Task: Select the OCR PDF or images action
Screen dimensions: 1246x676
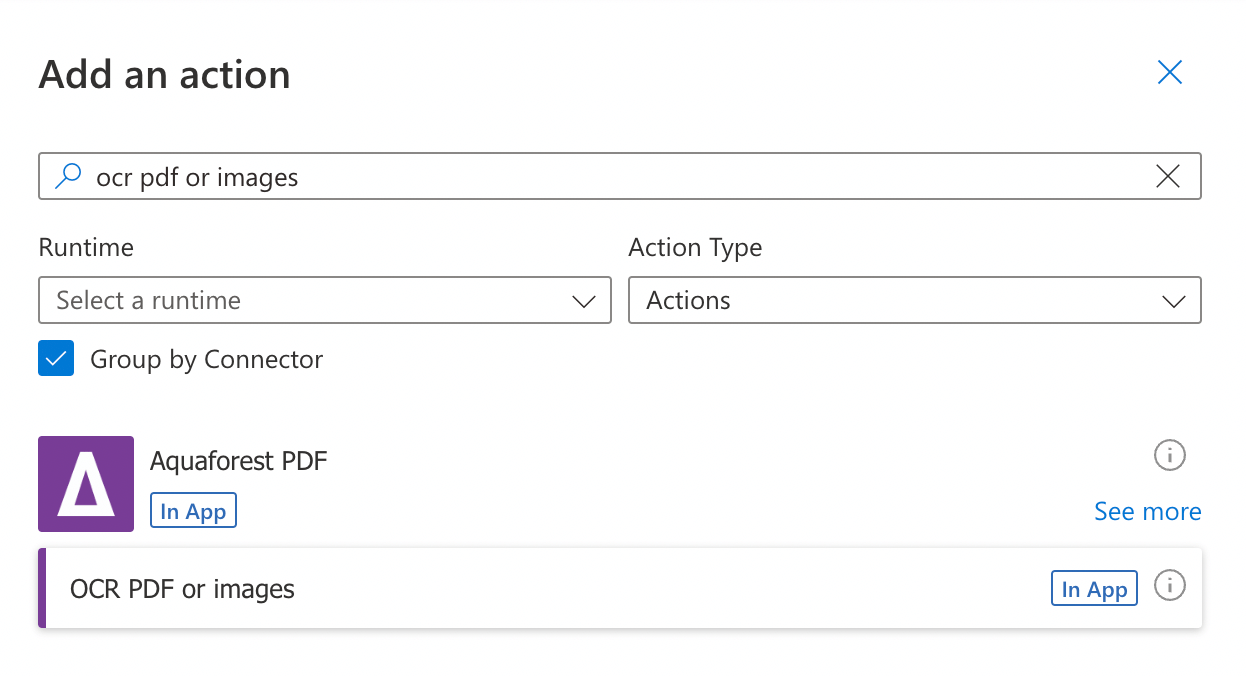Action: point(182,588)
